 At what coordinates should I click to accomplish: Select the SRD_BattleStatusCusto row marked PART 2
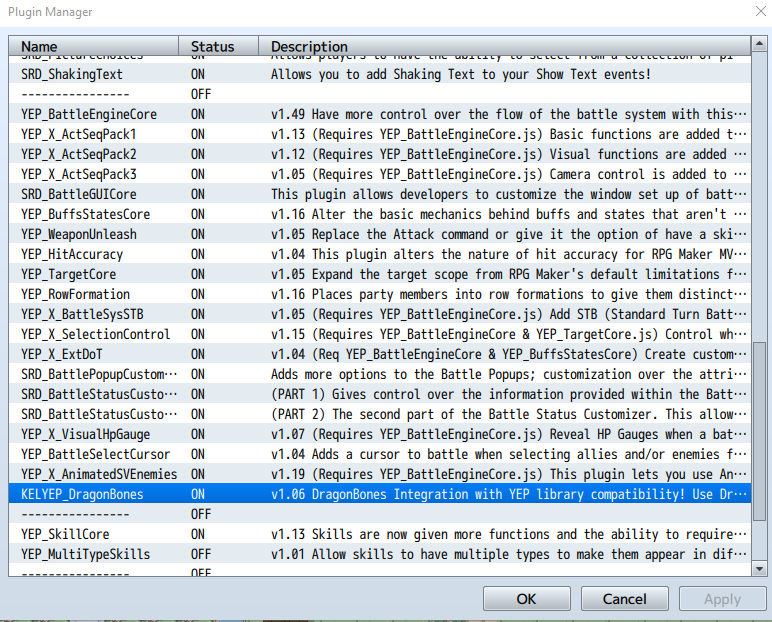[x=380, y=414]
